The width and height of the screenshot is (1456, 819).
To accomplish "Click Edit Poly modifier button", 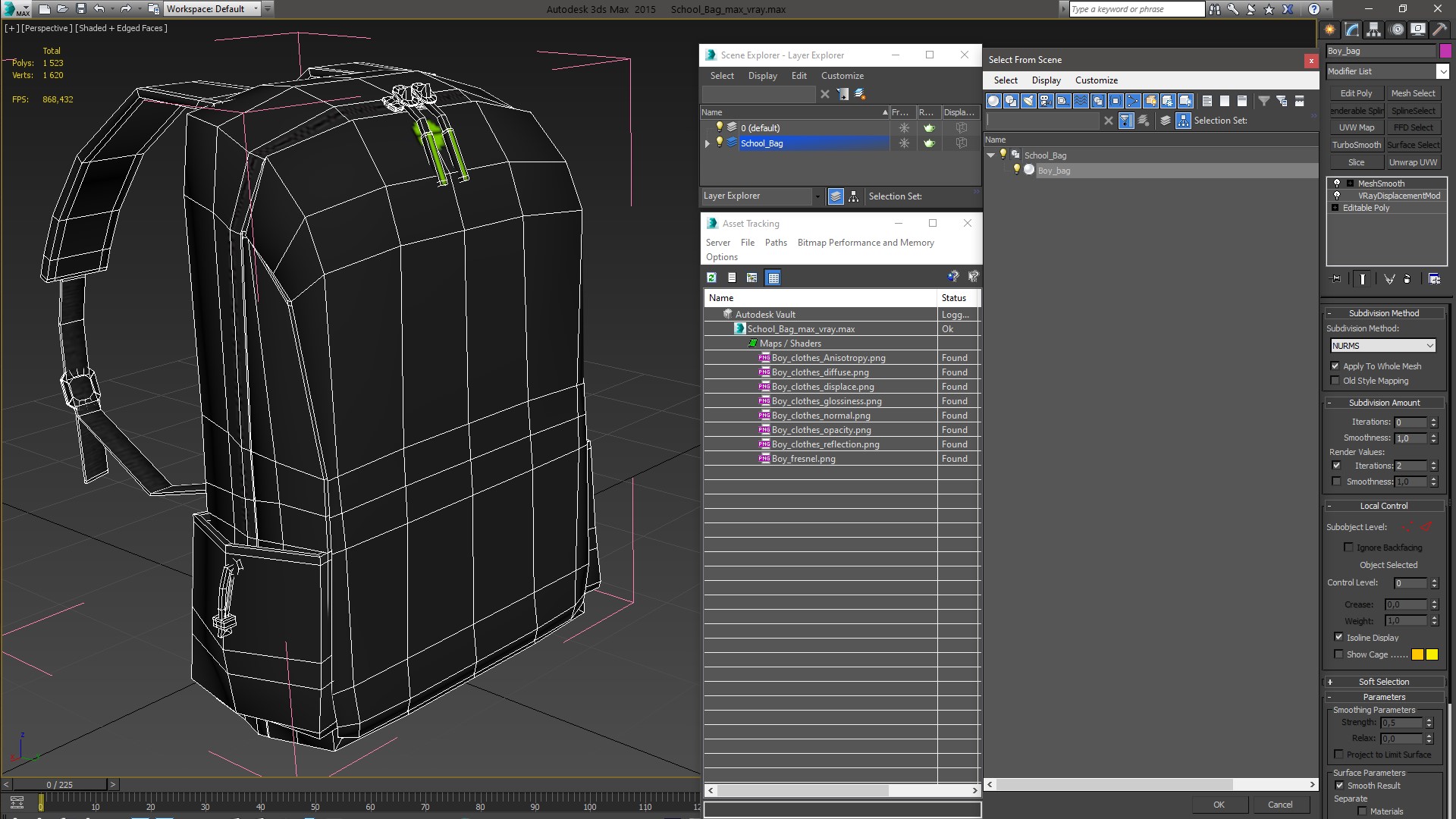I will 1356,93.
